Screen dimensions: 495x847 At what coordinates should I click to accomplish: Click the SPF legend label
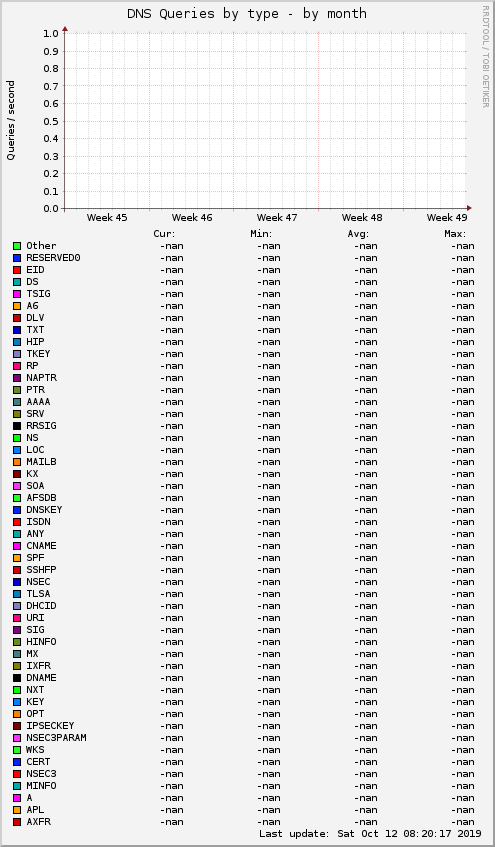(x=35, y=558)
